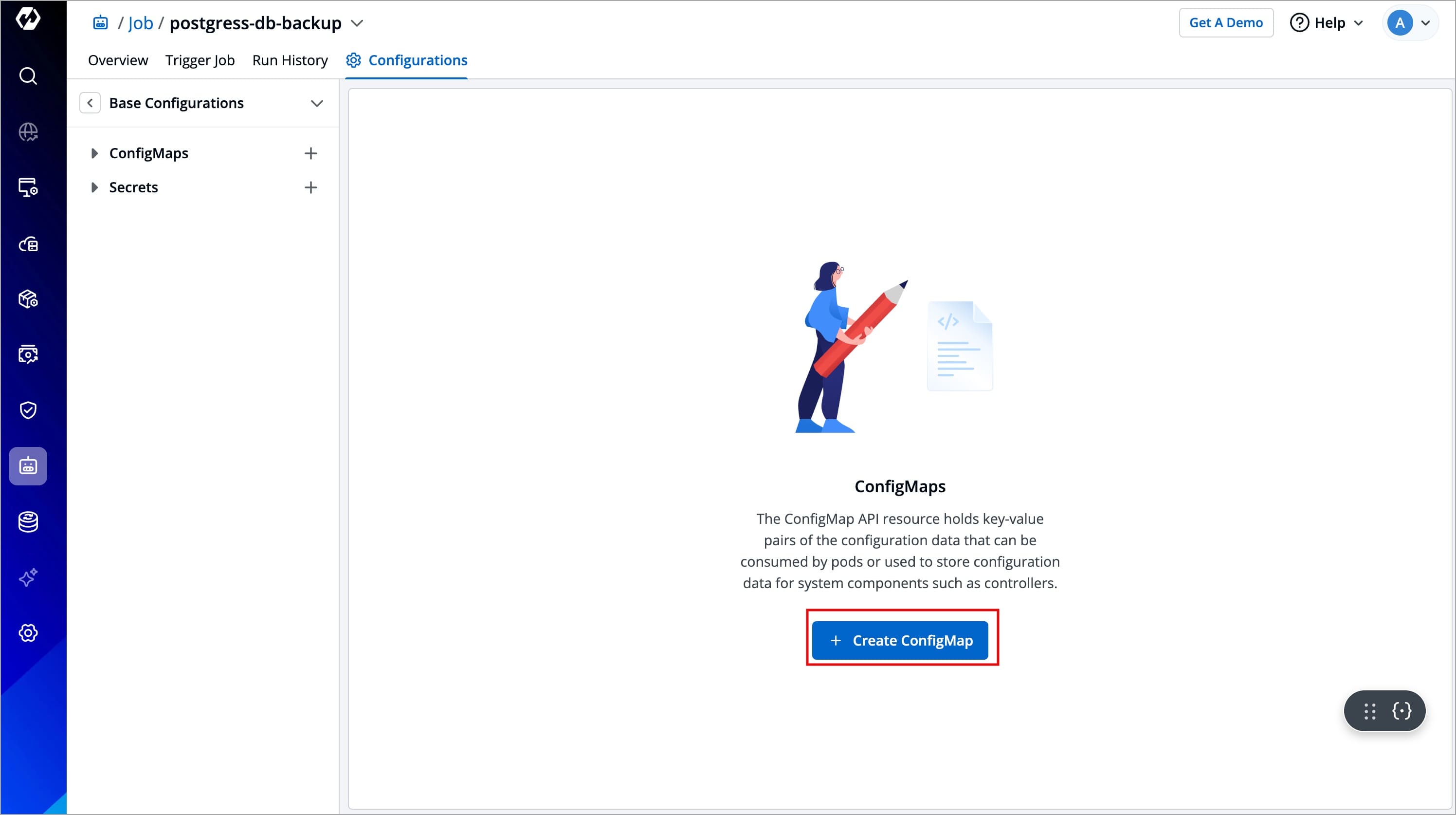The height and width of the screenshot is (815, 1456).
Task: Open the database stack icon in sidebar
Action: [x=28, y=521]
